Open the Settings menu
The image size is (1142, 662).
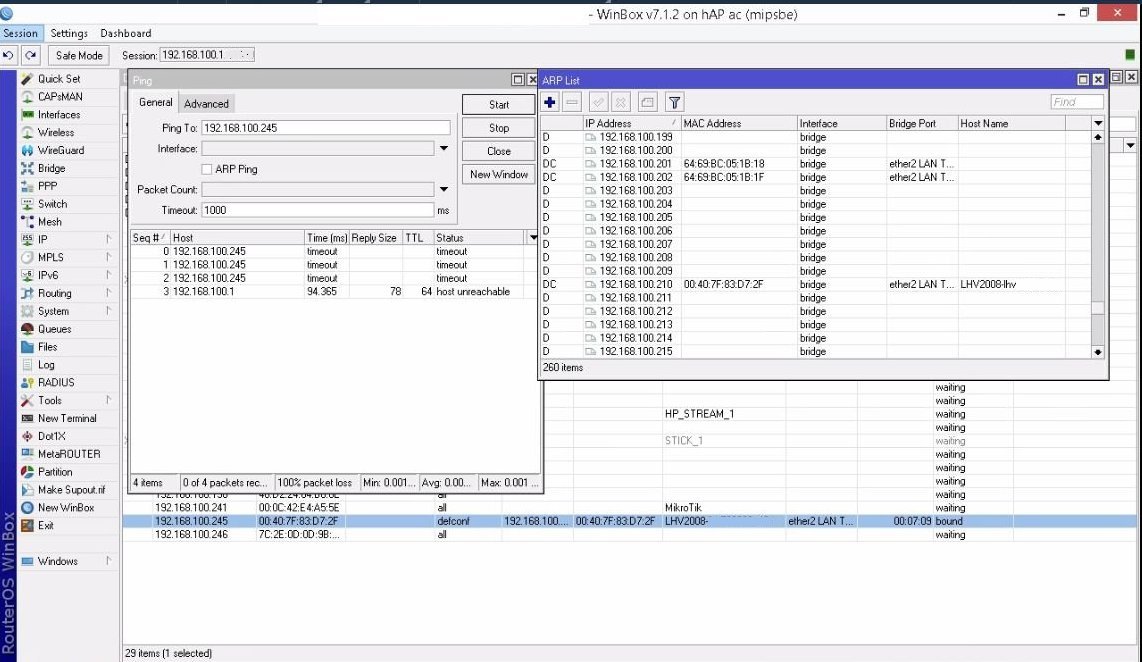(69, 33)
